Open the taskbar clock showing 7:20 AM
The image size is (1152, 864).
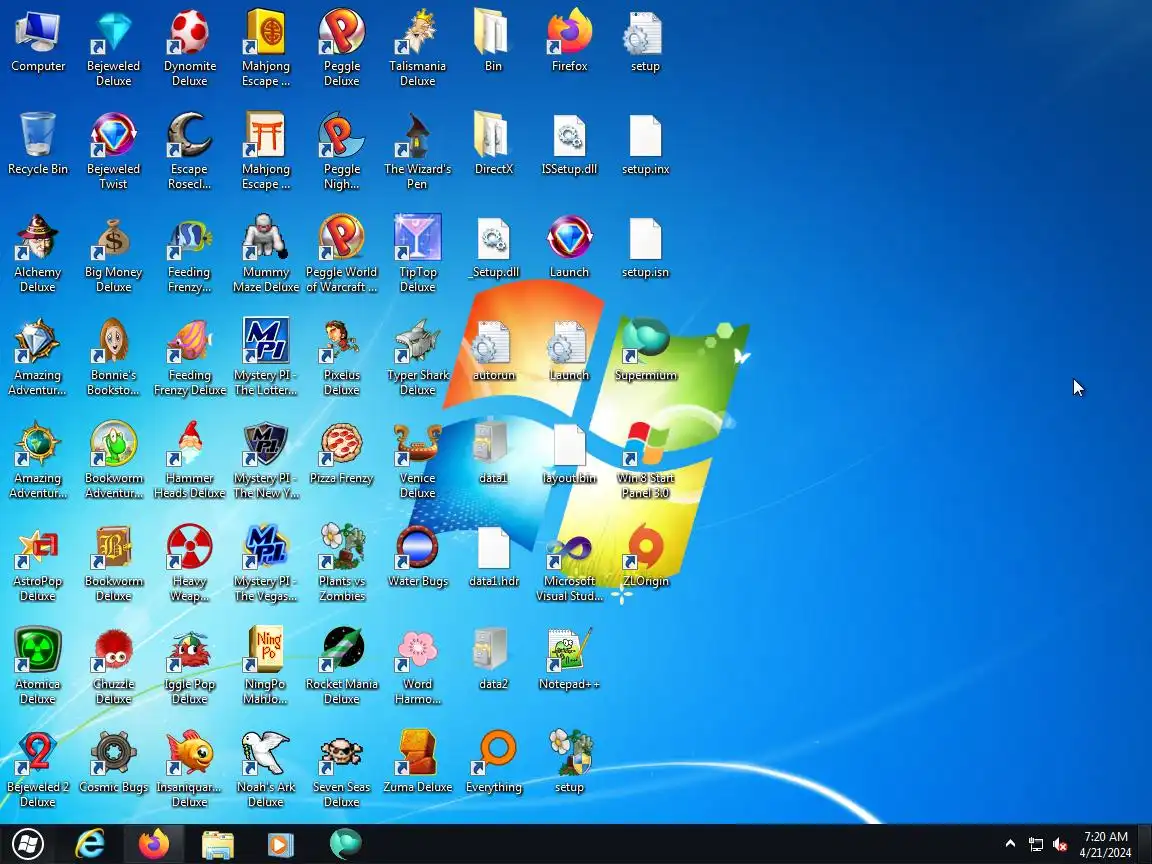tap(1105, 844)
